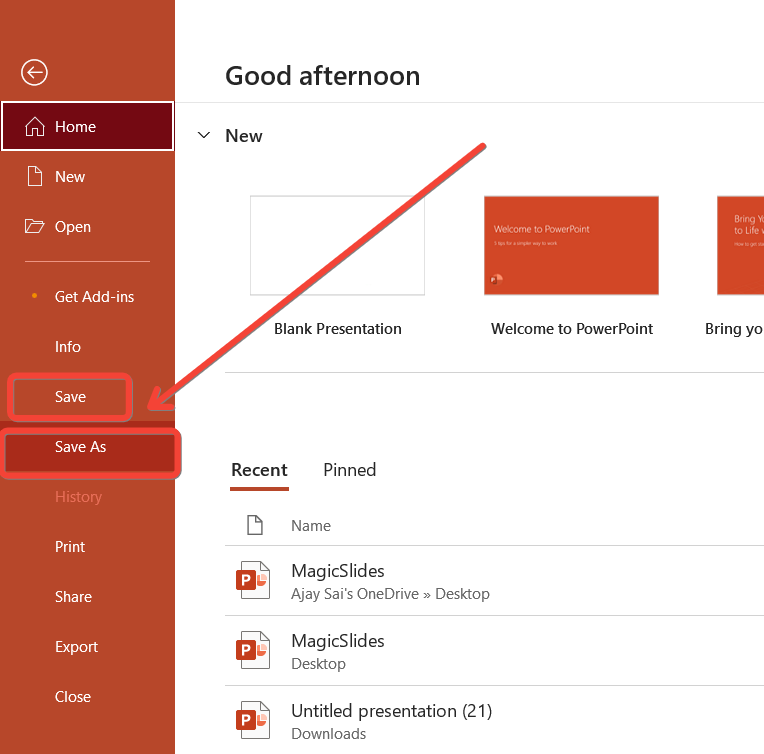Click the back arrow circle icon
764x754 pixels.
tap(34, 73)
